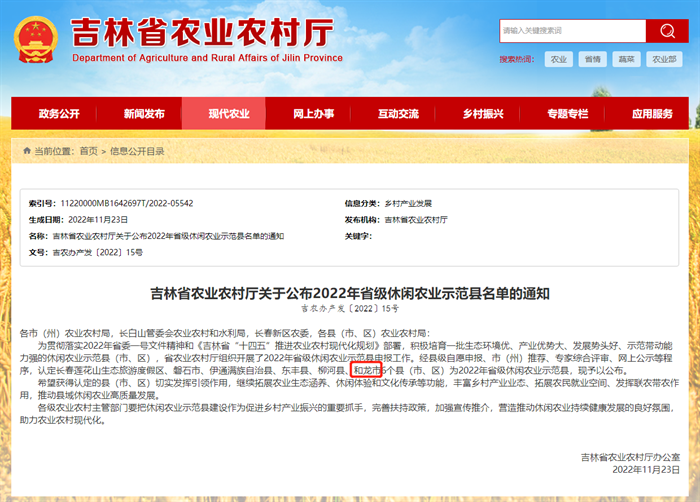
Task: Open the 专题专栏 navigation menu
Action: click(x=568, y=114)
